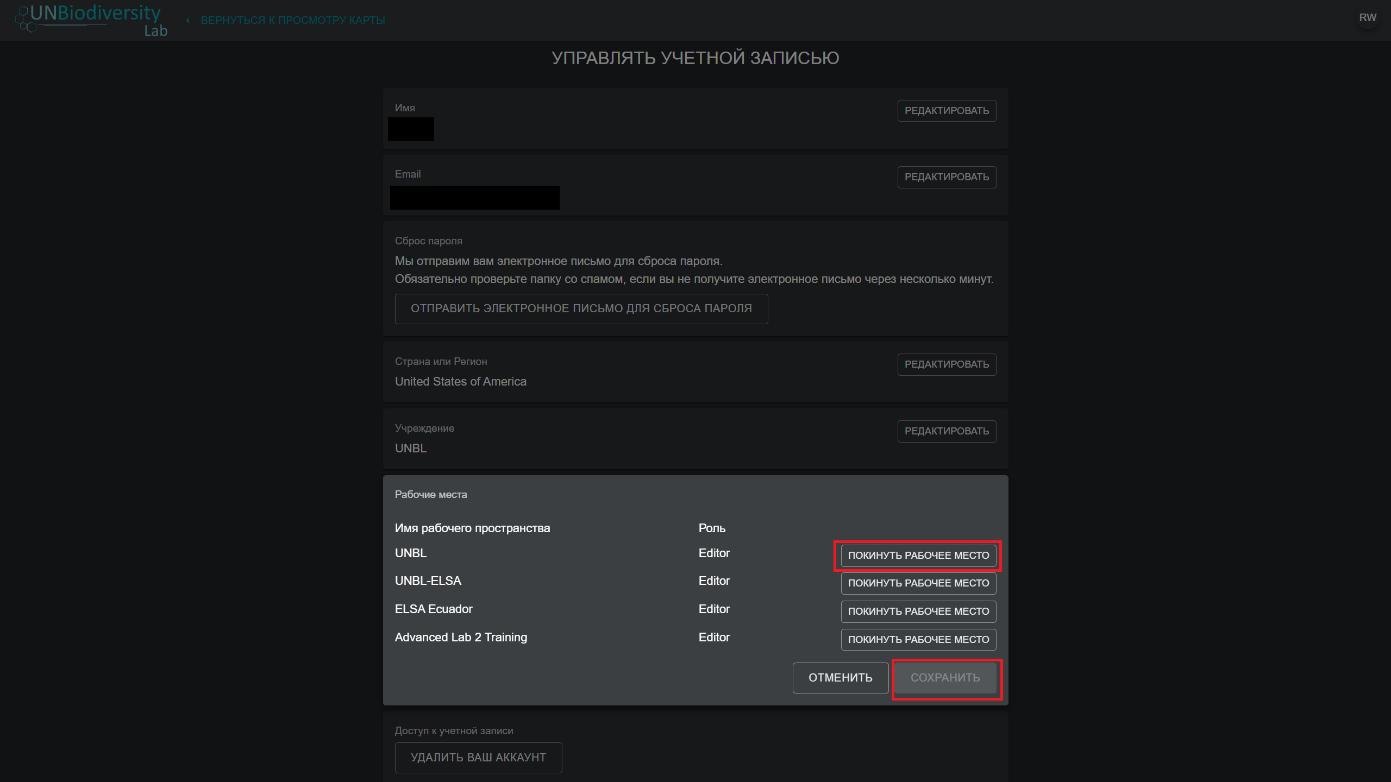Click 'Редактировать' for Учреждение
Screen dimensions: 1391x782
tap(946, 431)
